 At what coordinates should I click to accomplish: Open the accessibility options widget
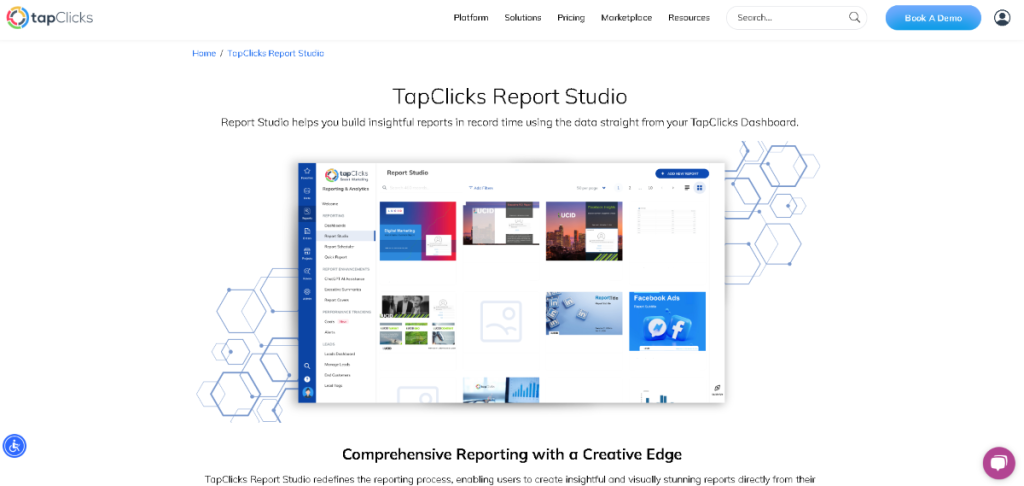point(14,445)
